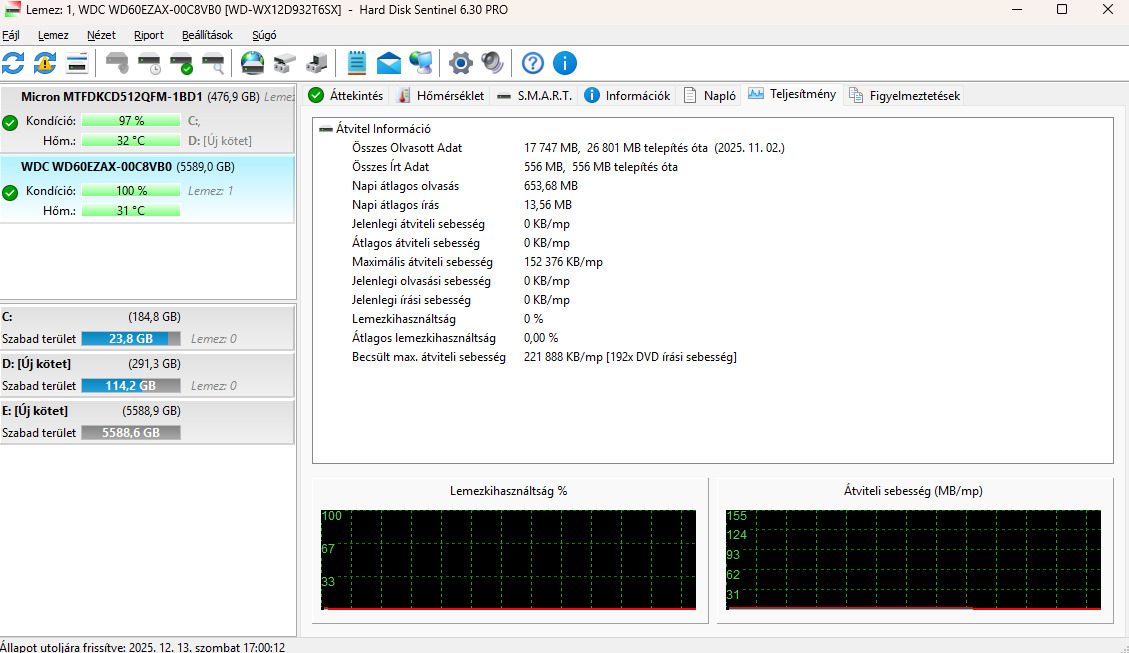
Task: Open the Súgó menu
Action: [x=264, y=35]
